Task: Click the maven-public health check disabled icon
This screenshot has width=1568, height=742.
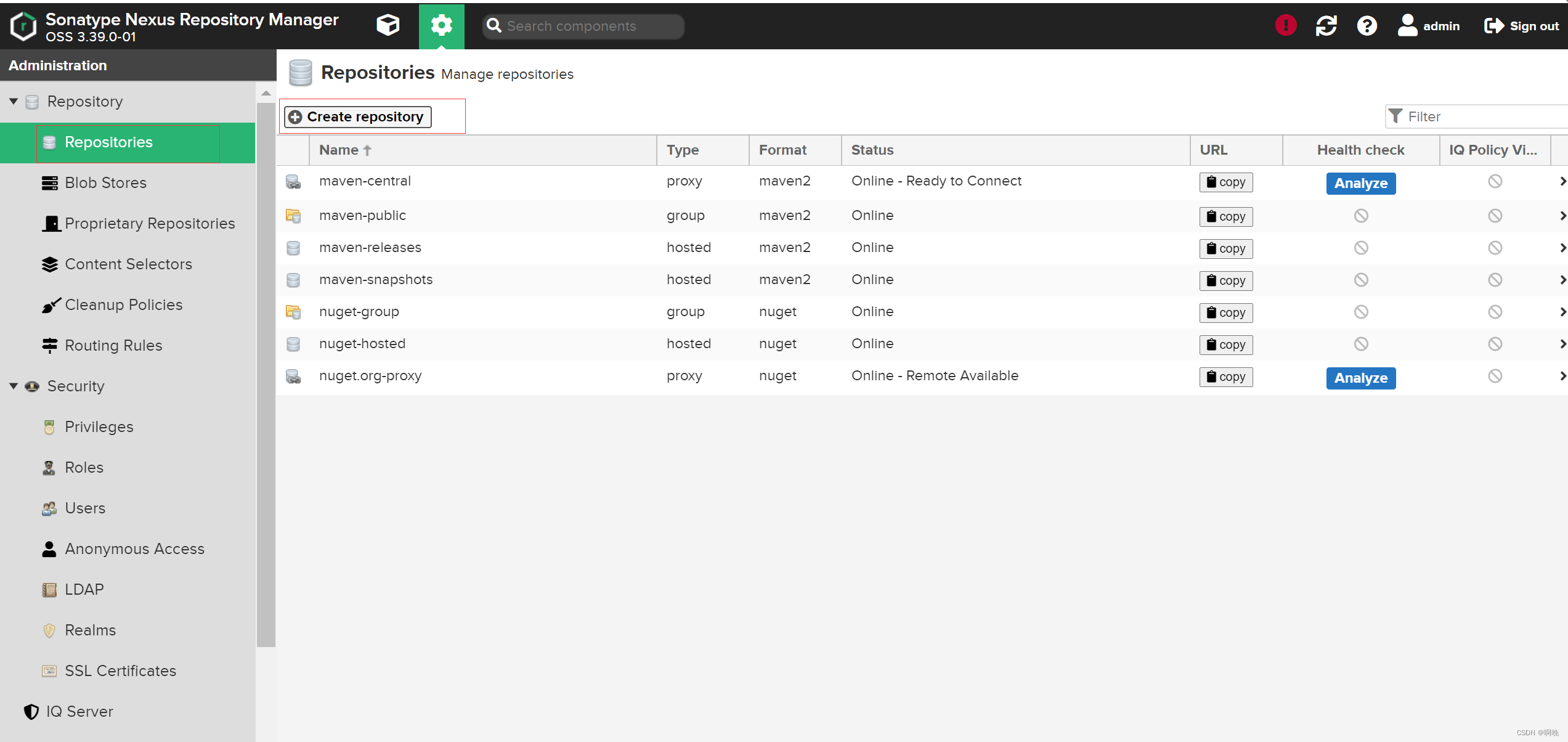Action: click(x=1361, y=216)
